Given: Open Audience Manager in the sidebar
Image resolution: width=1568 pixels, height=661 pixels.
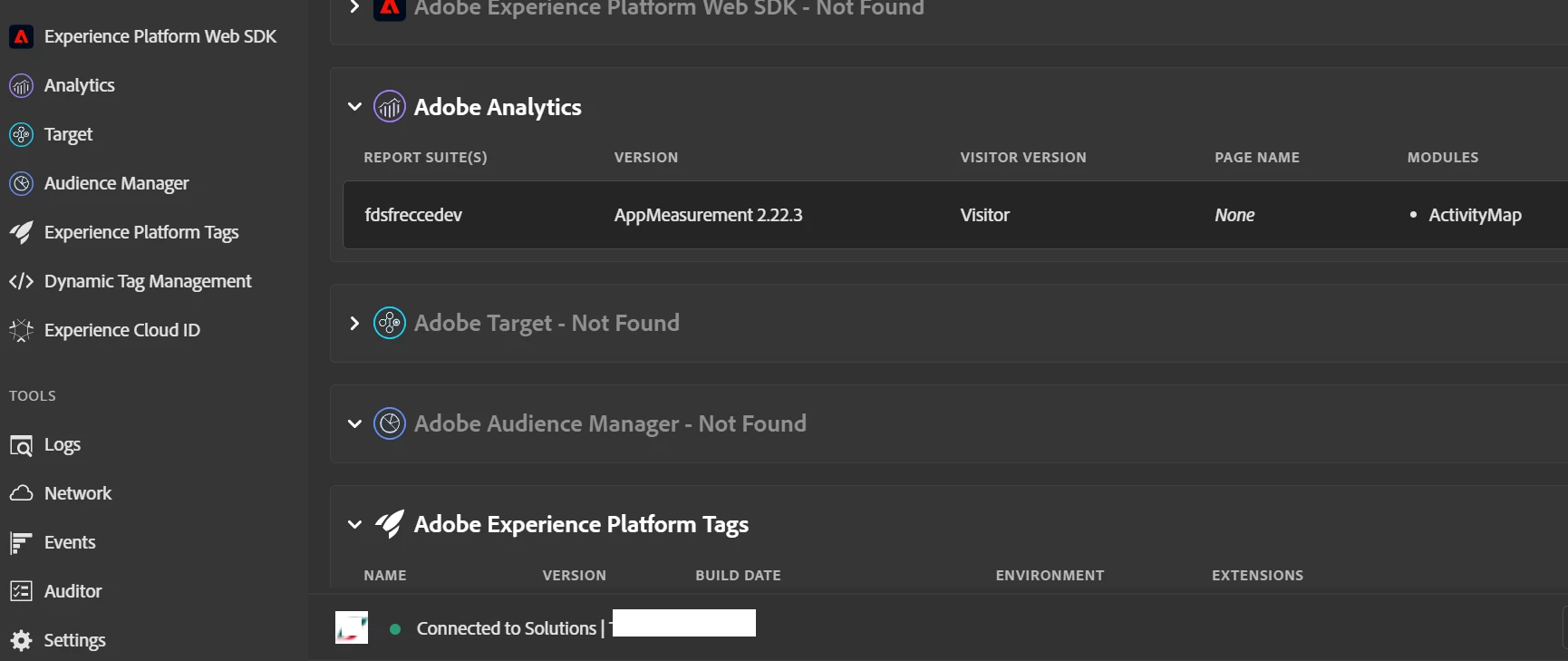Looking at the screenshot, I should click(117, 183).
